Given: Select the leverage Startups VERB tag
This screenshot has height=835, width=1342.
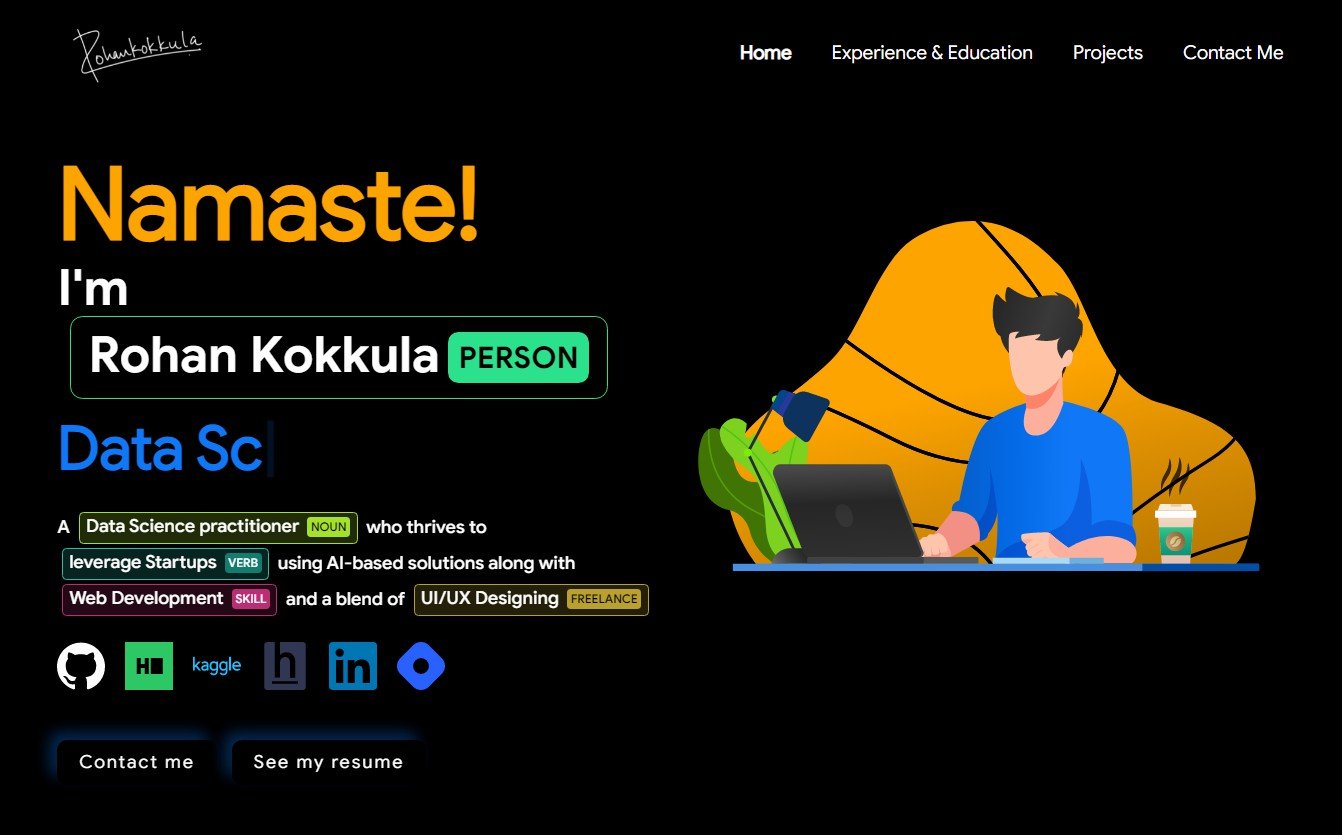Looking at the screenshot, I should (x=165, y=563).
